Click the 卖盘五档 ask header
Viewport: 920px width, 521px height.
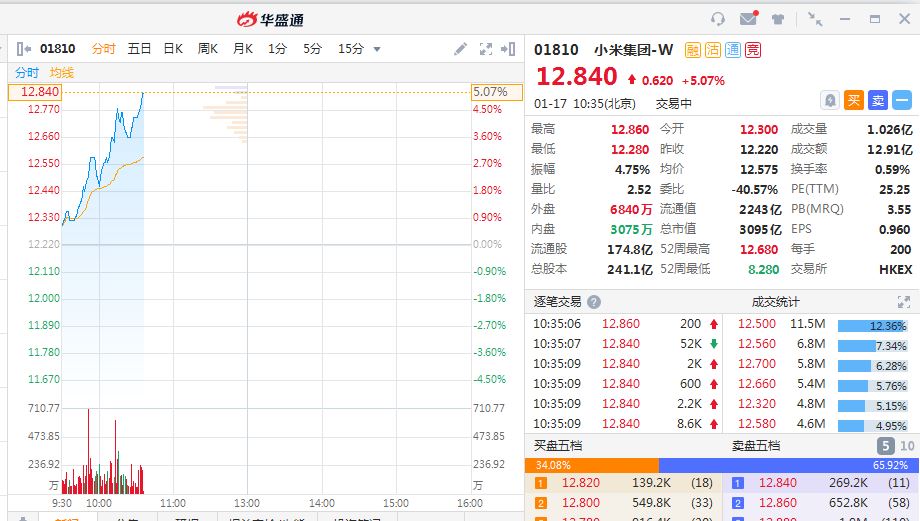click(756, 446)
